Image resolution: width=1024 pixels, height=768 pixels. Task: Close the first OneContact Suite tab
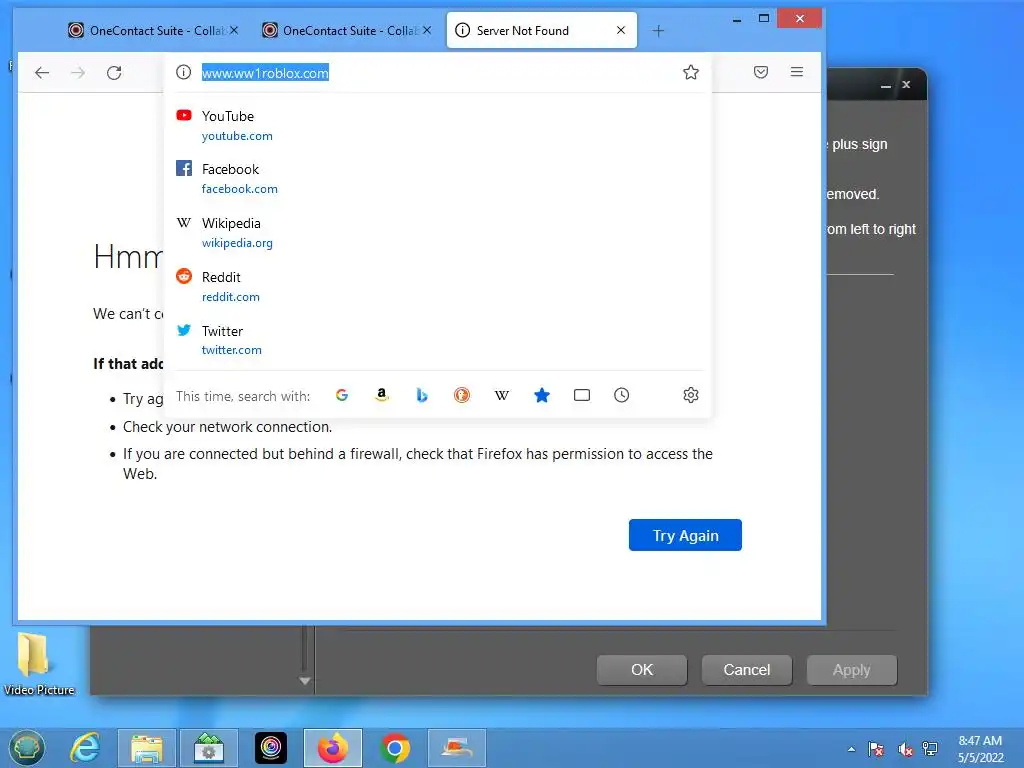click(234, 30)
